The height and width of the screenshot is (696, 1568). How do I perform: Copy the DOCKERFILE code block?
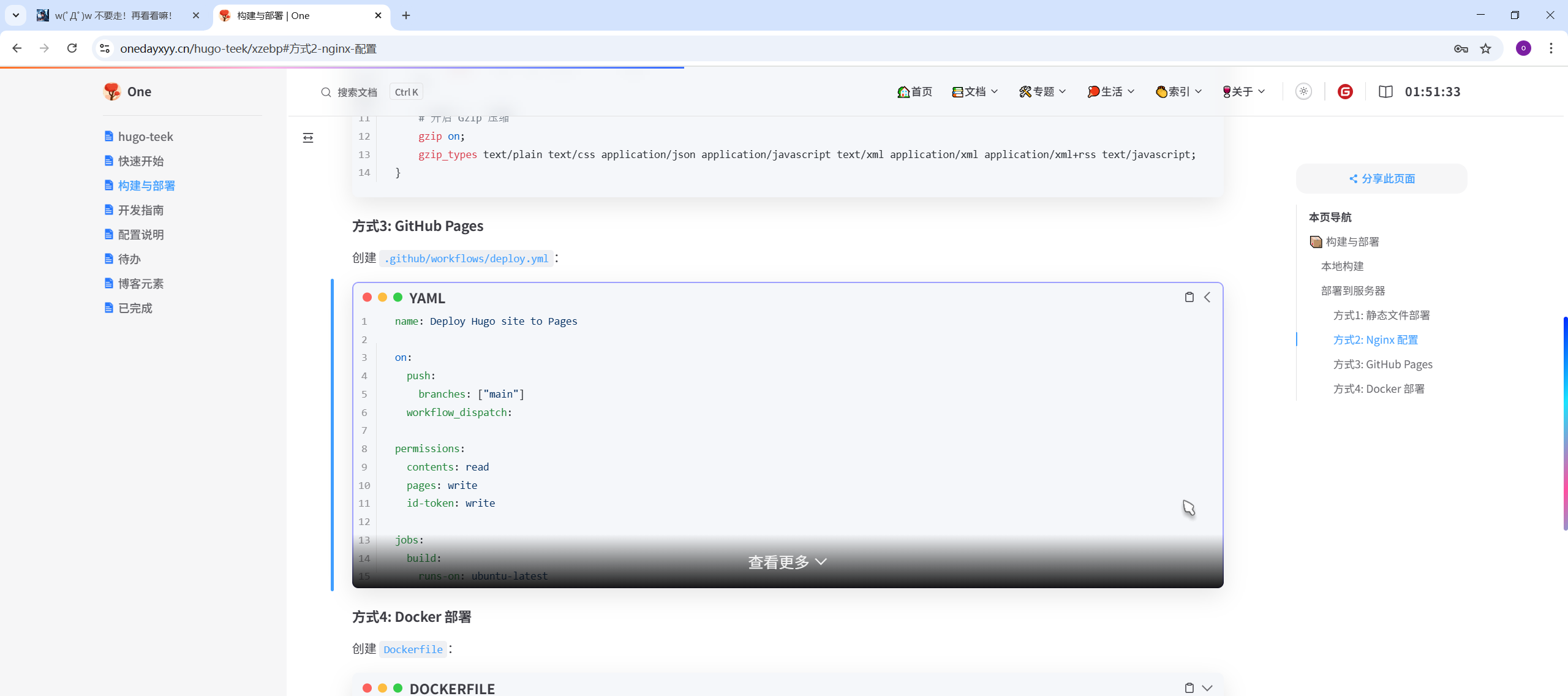tap(1189, 687)
